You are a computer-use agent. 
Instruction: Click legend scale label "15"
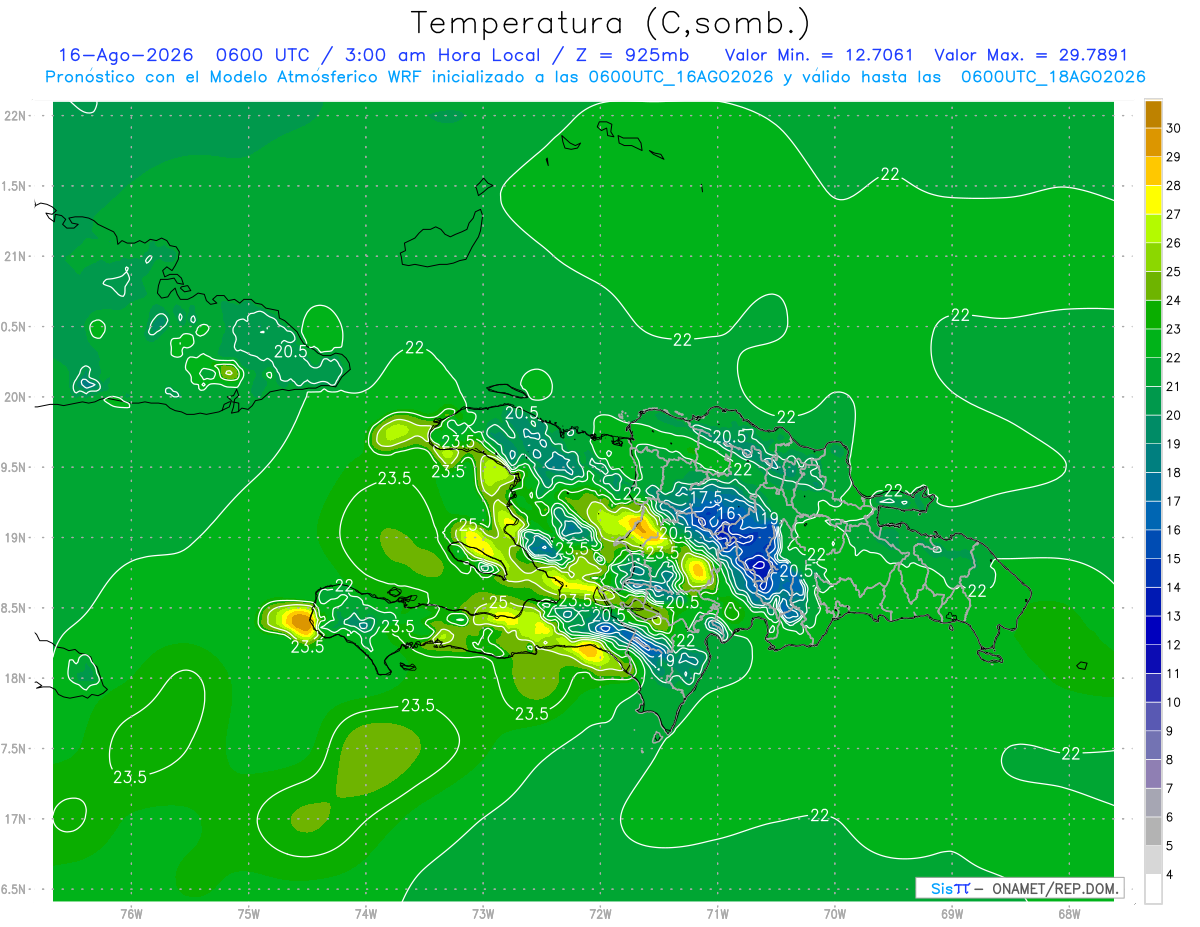pyautogui.click(x=1174, y=558)
